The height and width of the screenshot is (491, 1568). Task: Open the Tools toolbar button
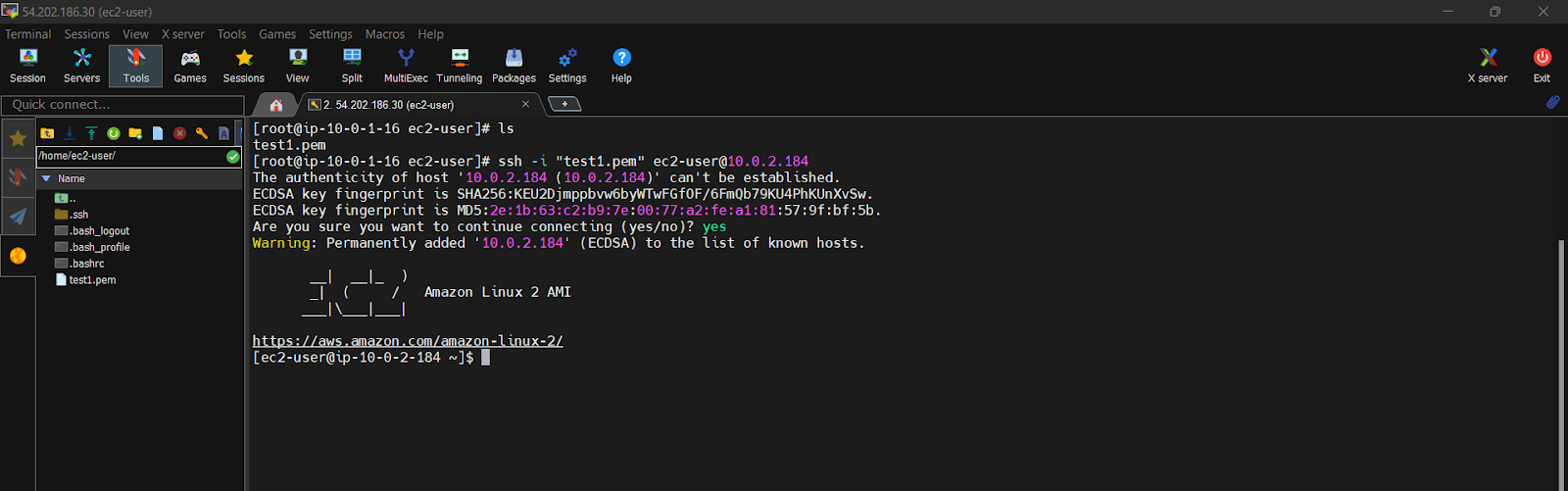[136, 66]
